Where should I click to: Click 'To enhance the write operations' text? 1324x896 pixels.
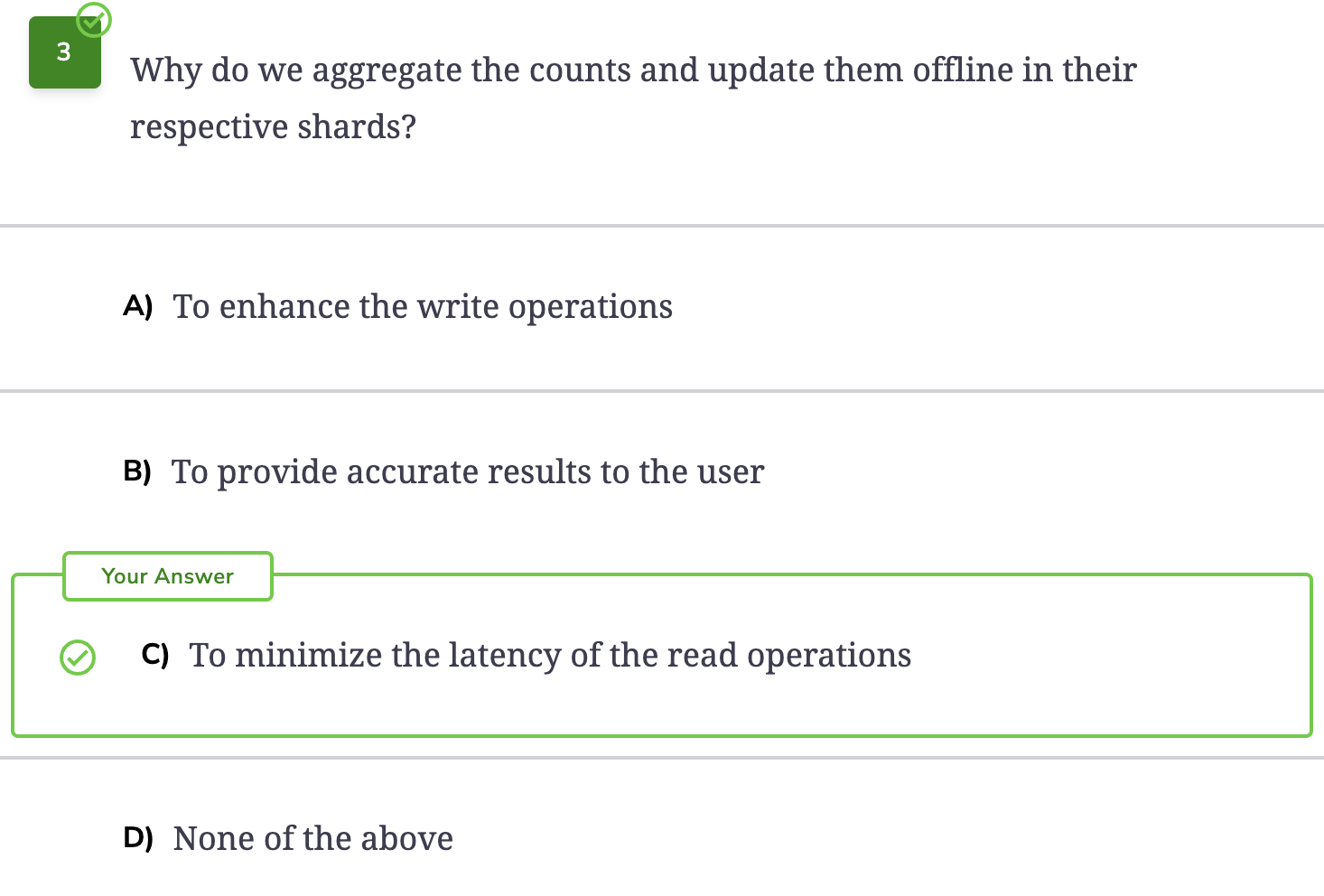423,307
